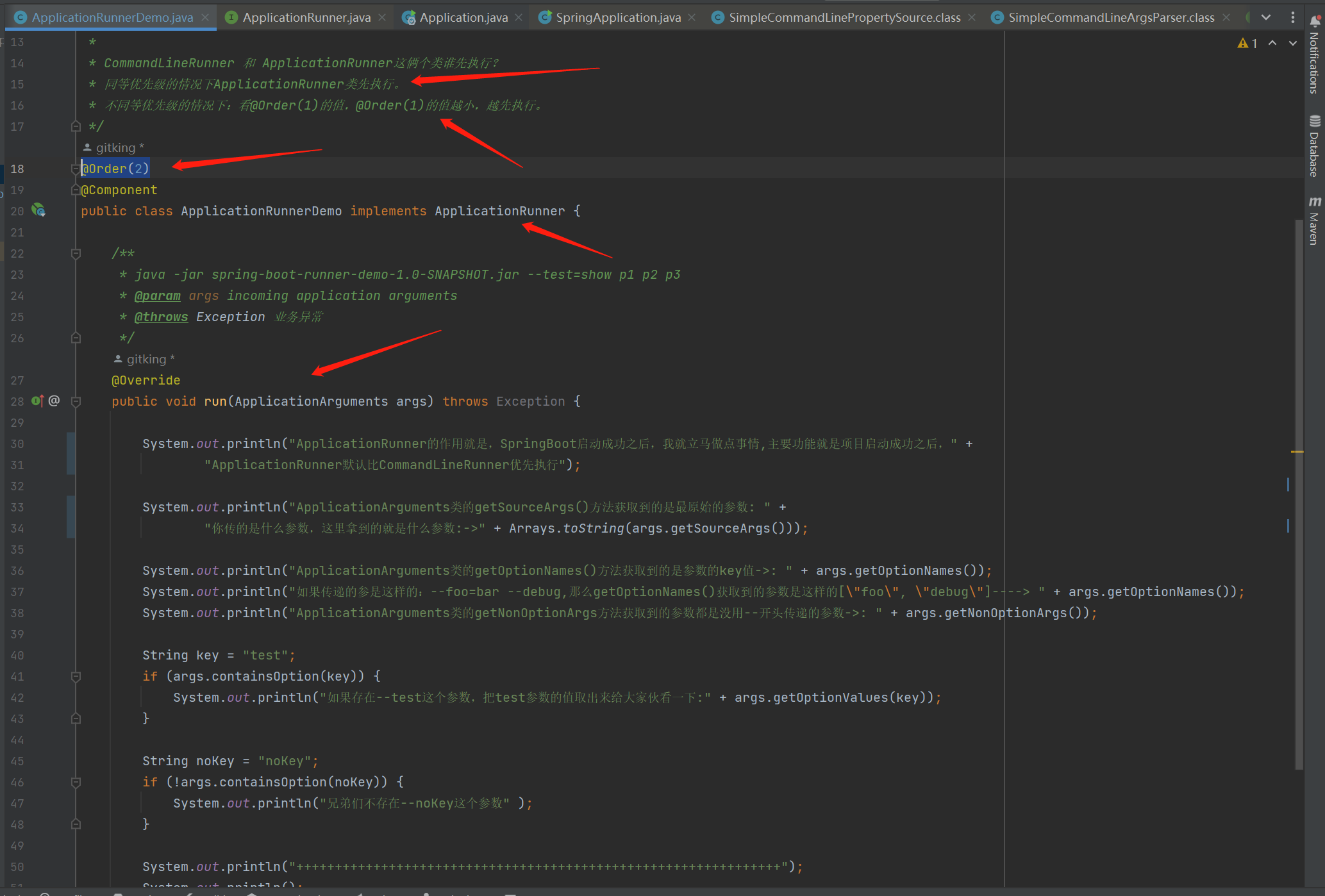Click the "test" string literal
Viewport: 1325px width, 896px height.
pos(265,655)
